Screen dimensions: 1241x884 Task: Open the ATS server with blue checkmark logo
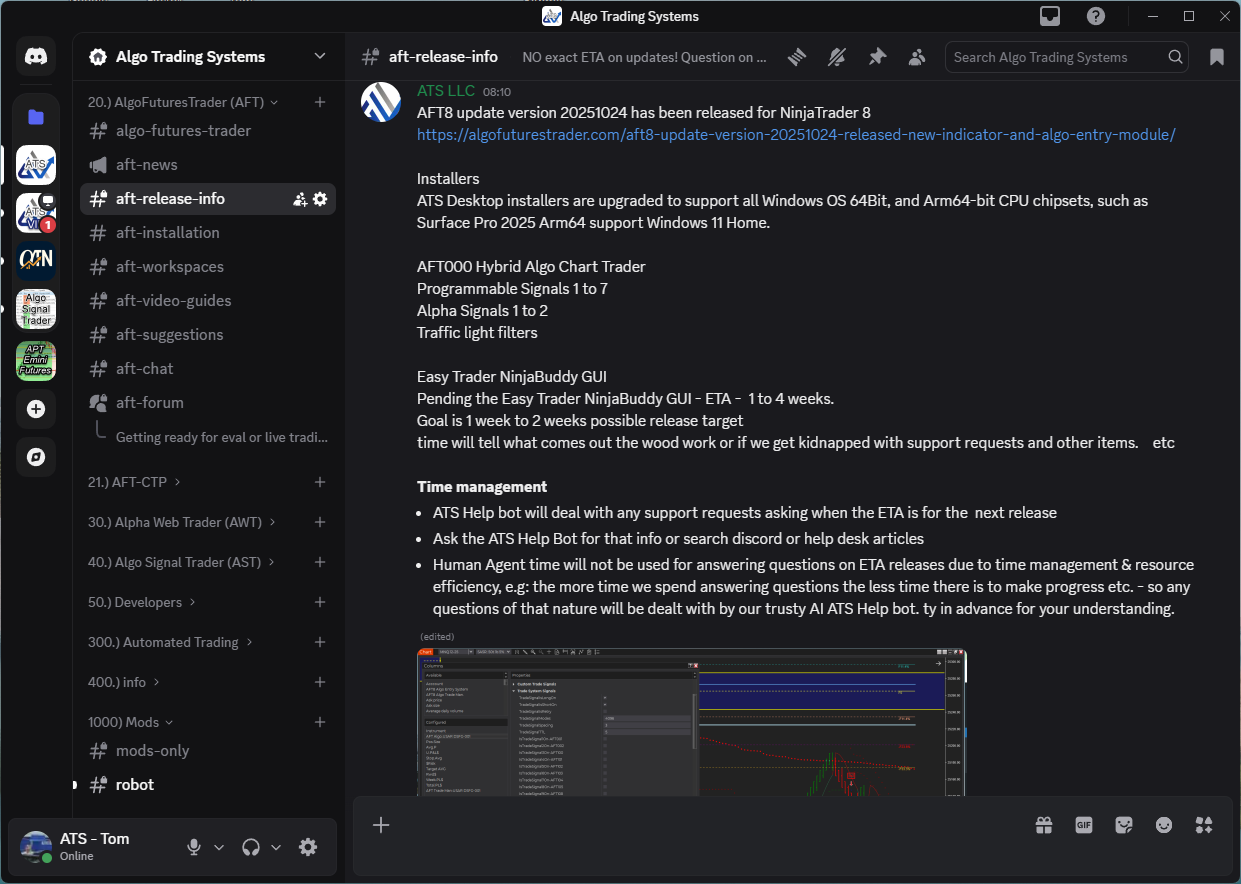[x=36, y=165]
